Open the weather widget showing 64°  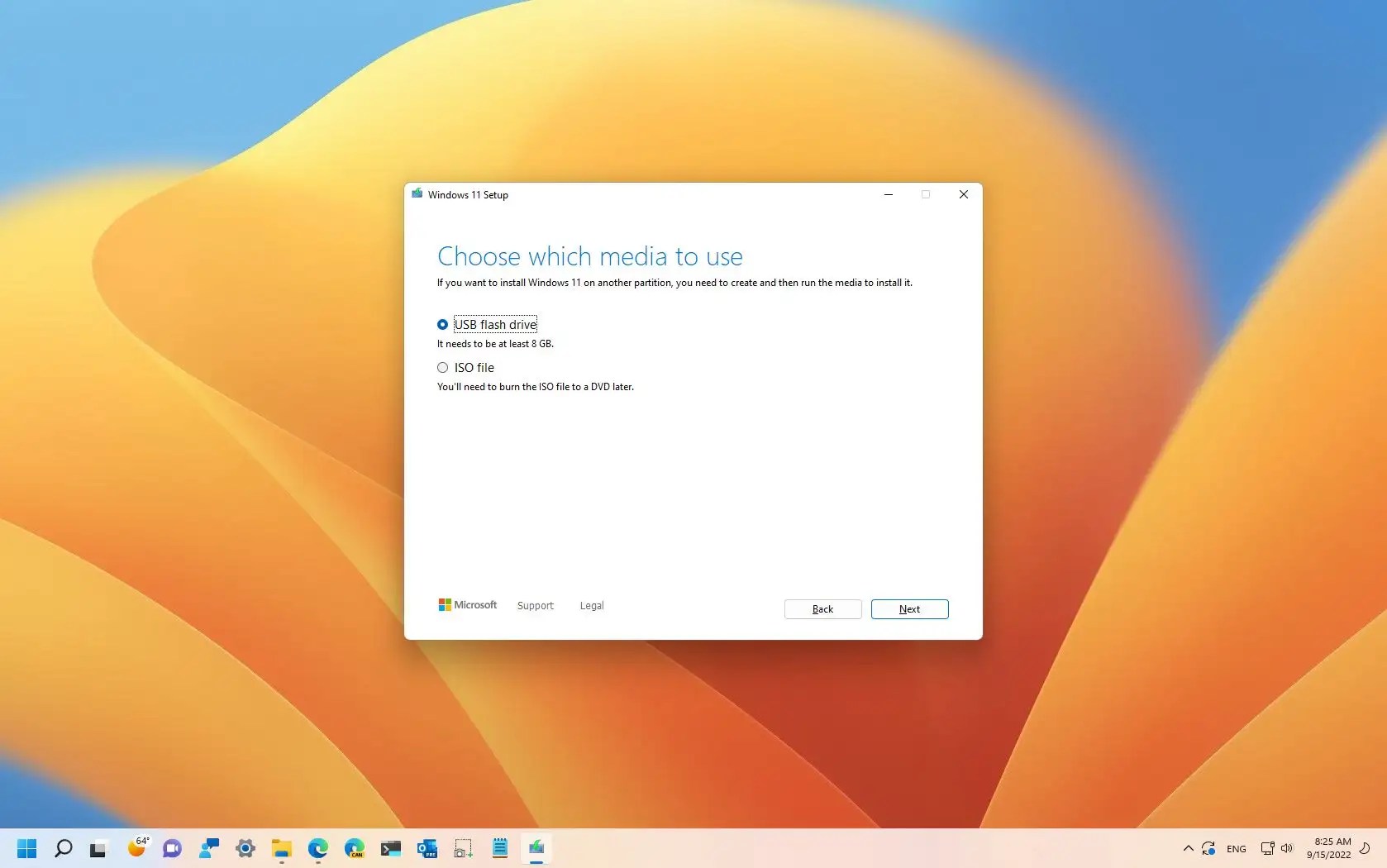137,848
